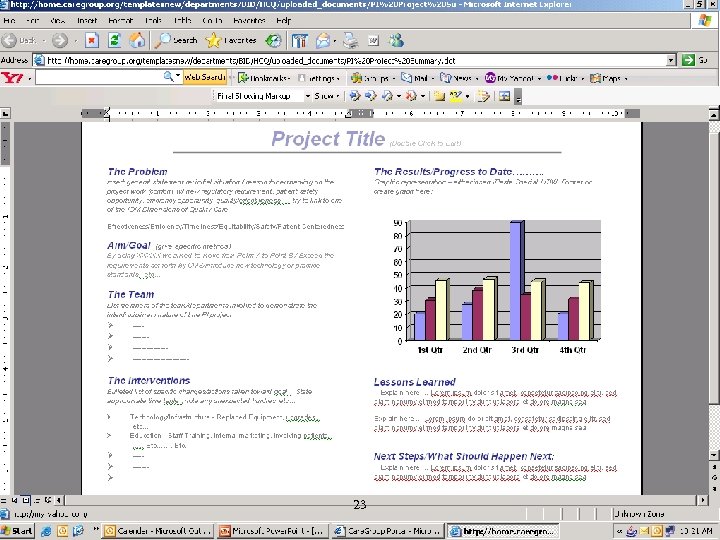Open the Search pane in toolbar
The image size is (720, 540).
tap(176, 40)
